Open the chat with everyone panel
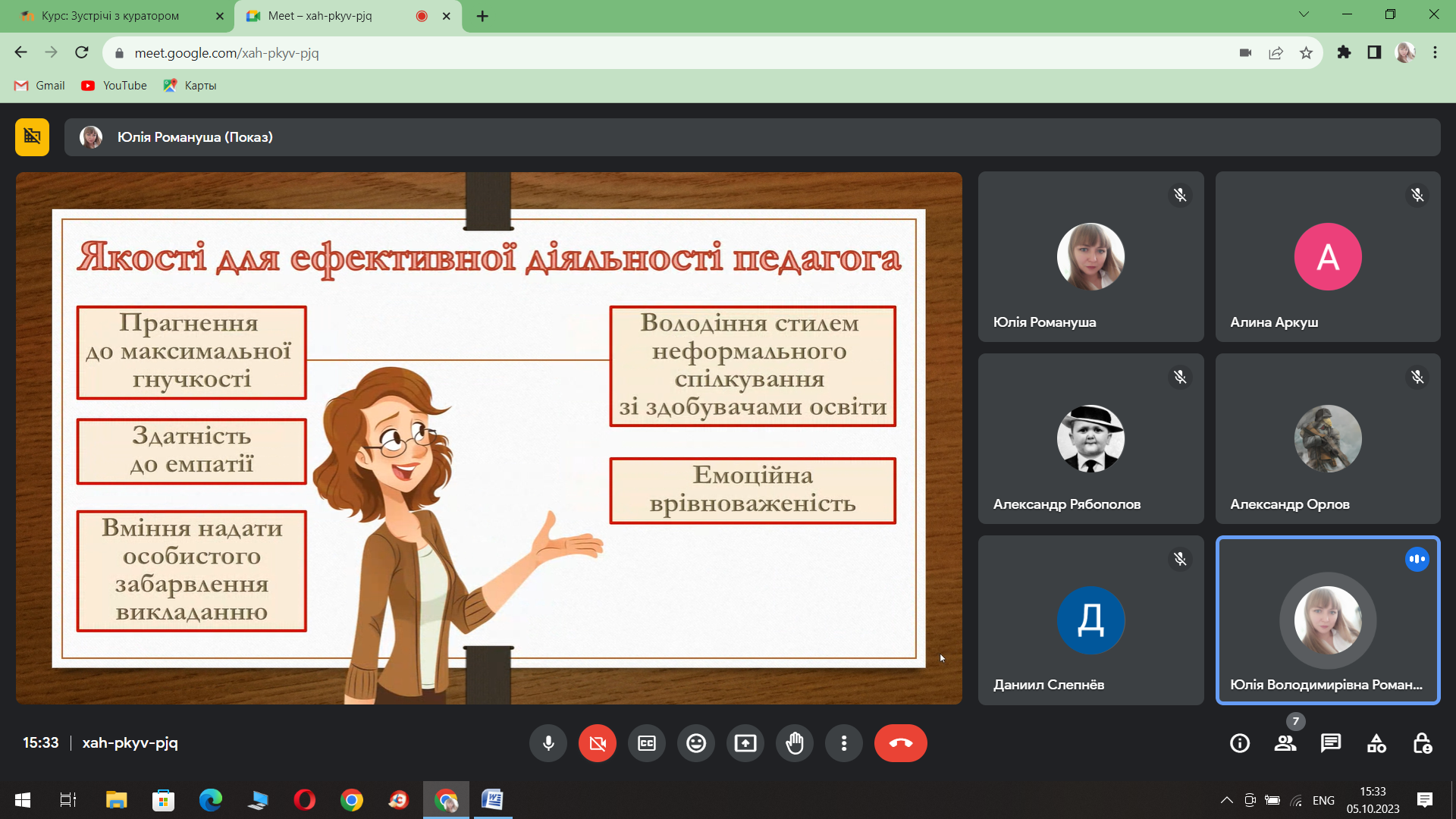Image resolution: width=1456 pixels, height=819 pixels. pos(1331,743)
